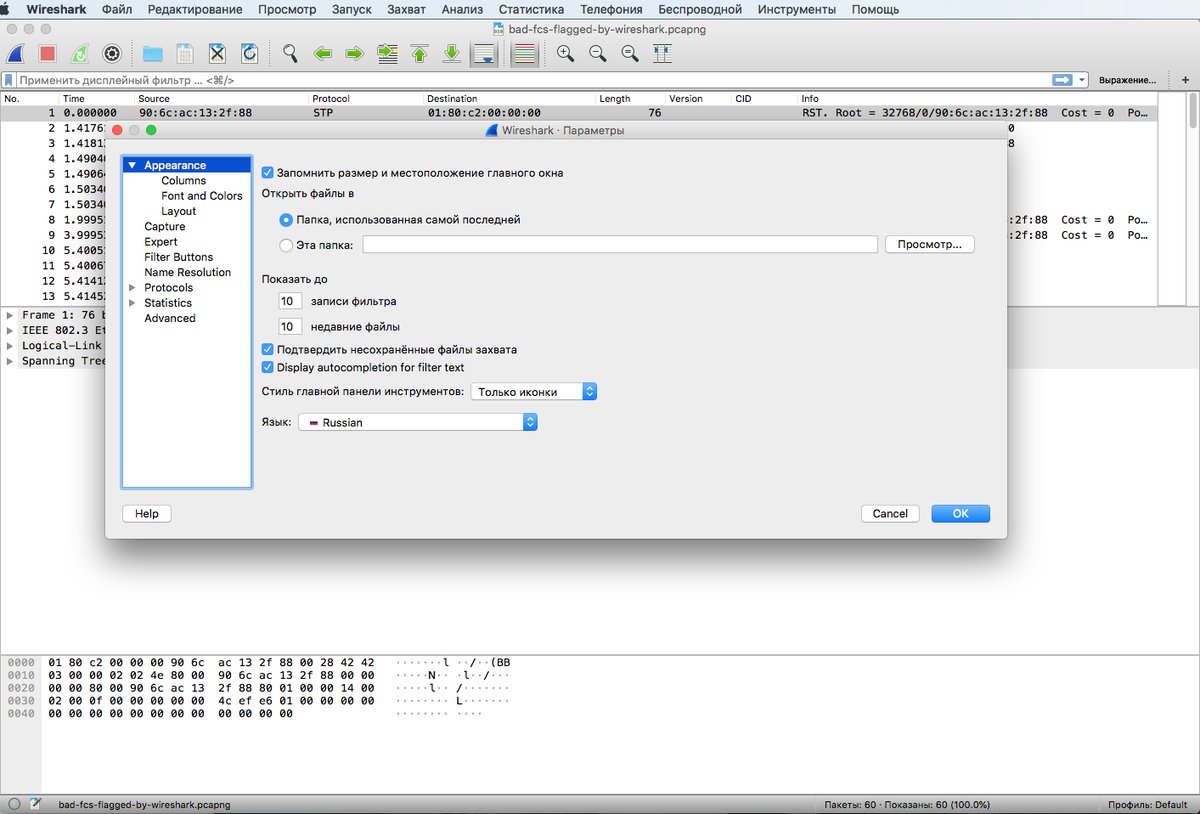The image size is (1200, 814).
Task: Zoom out of the packet text
Action: coord(597,53)
